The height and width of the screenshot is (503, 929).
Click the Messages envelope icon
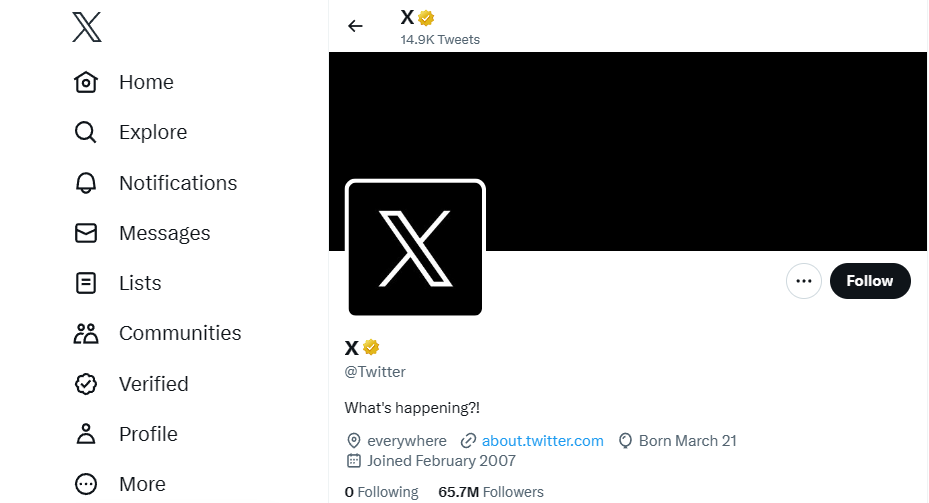(x=86, y=233)
